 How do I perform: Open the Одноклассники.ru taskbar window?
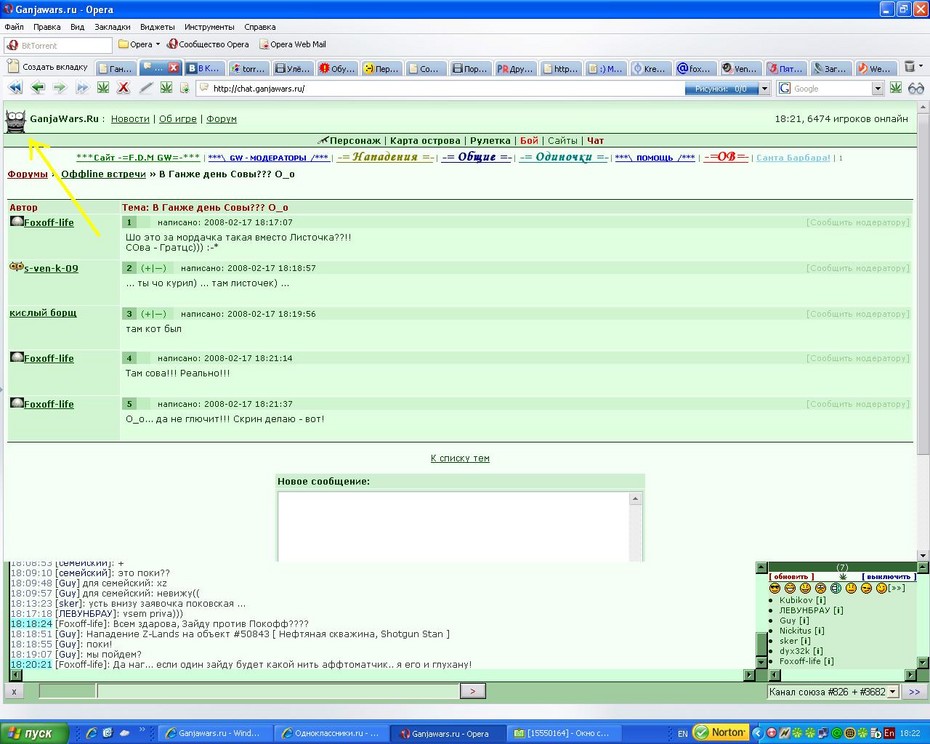pyautogui.click(x=331, y=733)
